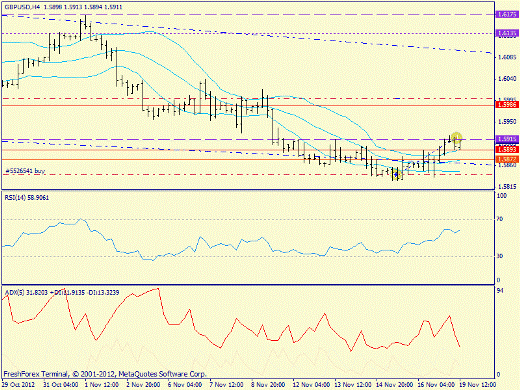The image size is (520, 390).
Task: Select the 1.6175 purple price label
Action: (507, 14)
